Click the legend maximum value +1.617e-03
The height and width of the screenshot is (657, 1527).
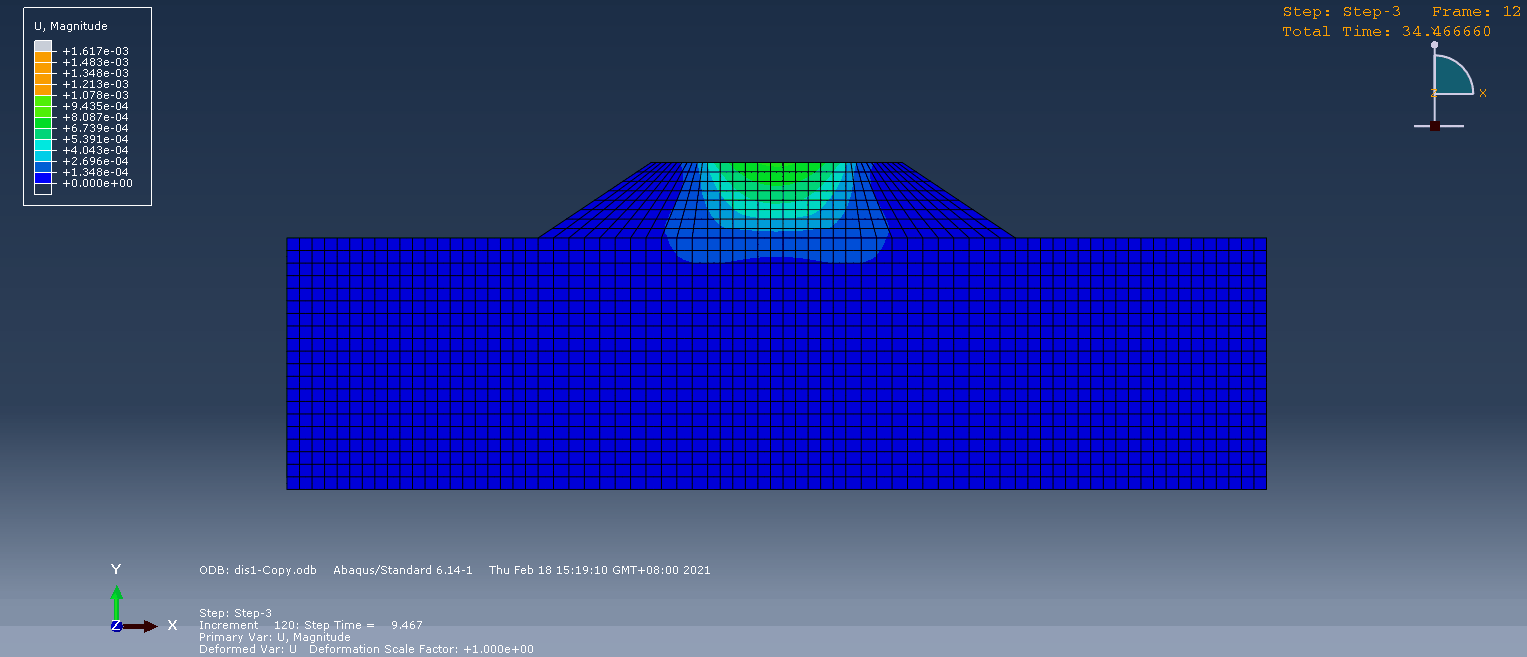click(x=96, y=51)
